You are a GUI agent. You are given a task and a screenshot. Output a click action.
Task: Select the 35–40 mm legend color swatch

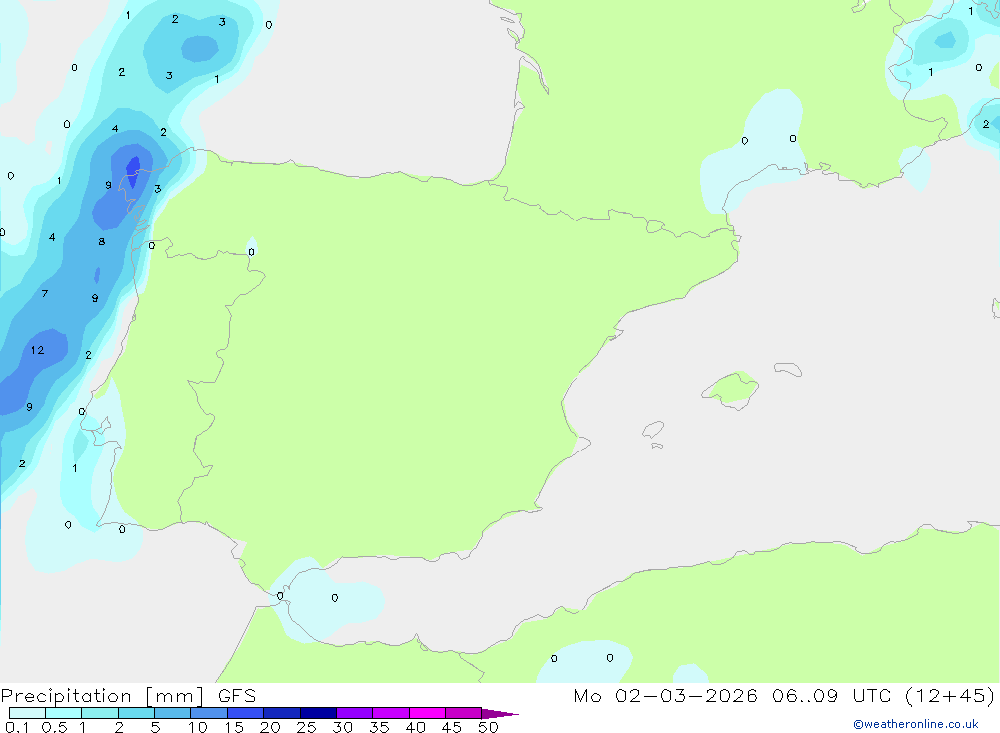point(391,713)
